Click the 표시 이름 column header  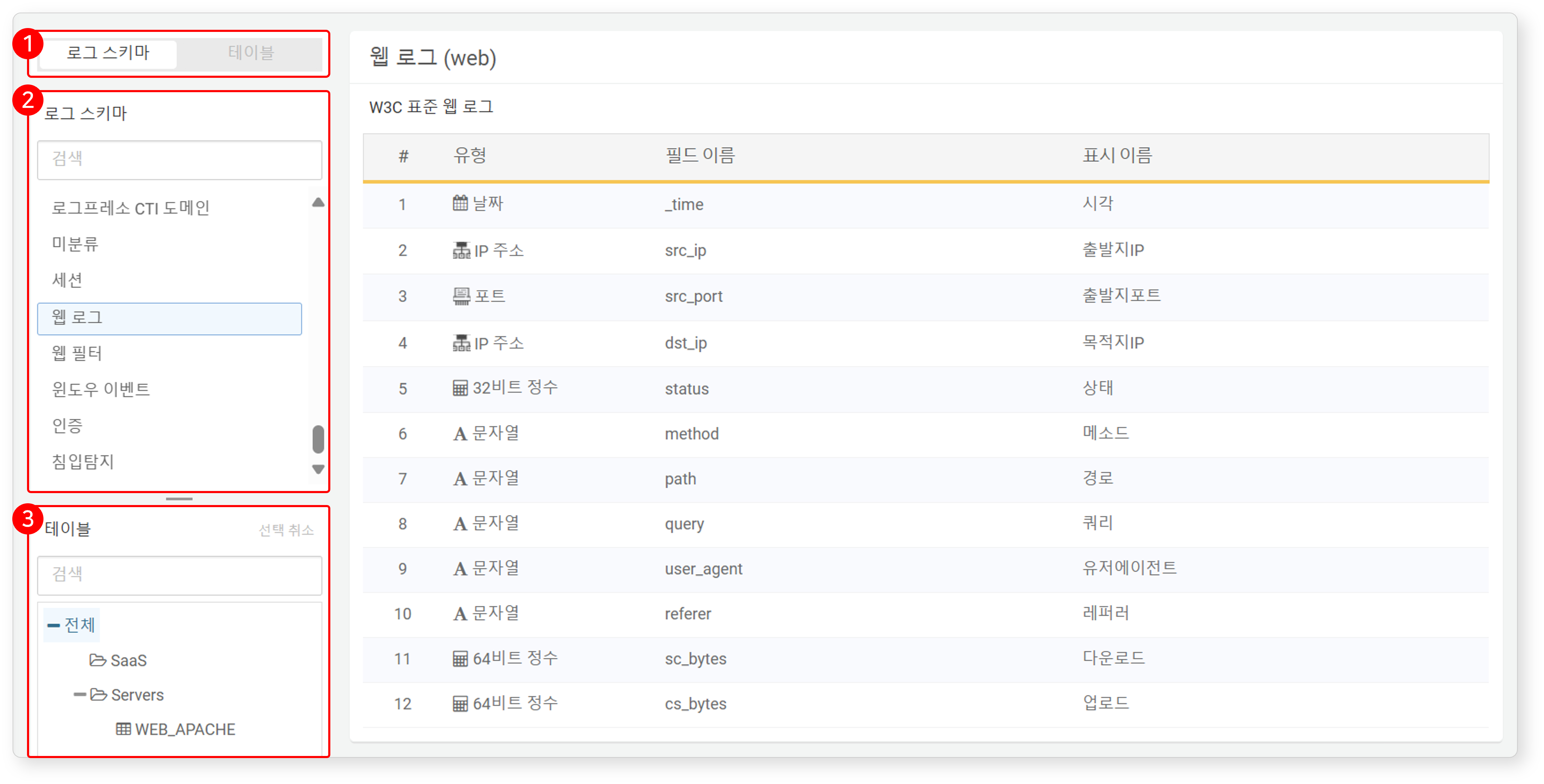coord(1117,156)
